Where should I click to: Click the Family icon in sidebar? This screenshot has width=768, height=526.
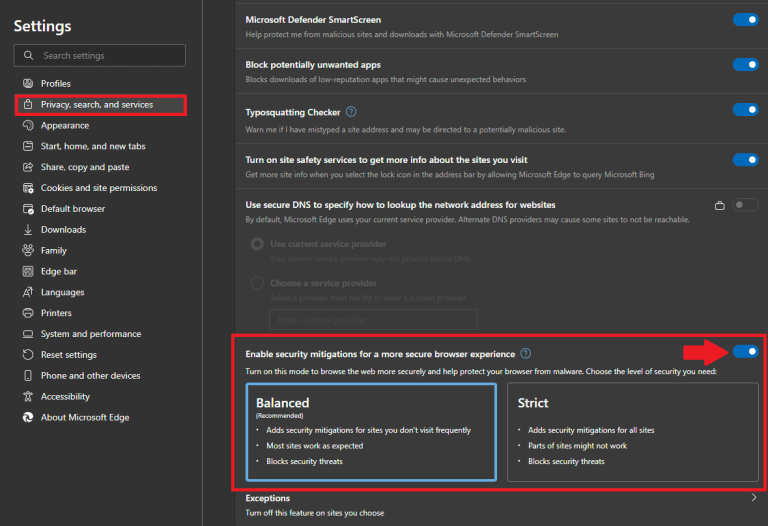click(28, 250)
